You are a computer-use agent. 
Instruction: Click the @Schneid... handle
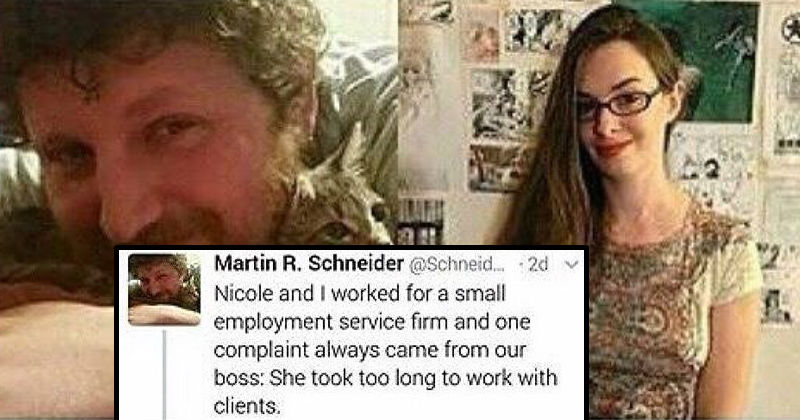click(457, 264)
